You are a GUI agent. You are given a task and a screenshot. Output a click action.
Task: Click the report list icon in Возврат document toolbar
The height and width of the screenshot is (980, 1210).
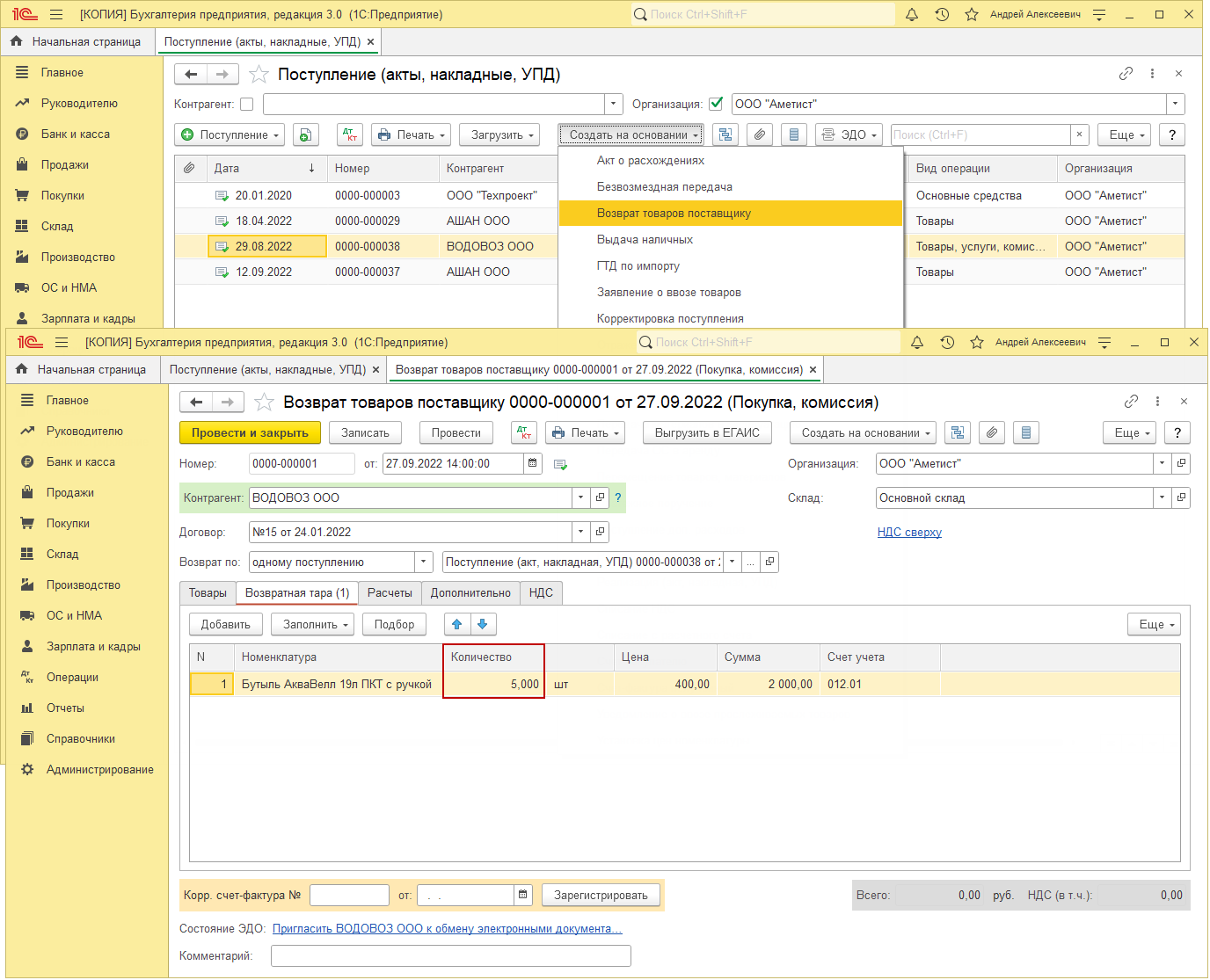point(1026,432)
